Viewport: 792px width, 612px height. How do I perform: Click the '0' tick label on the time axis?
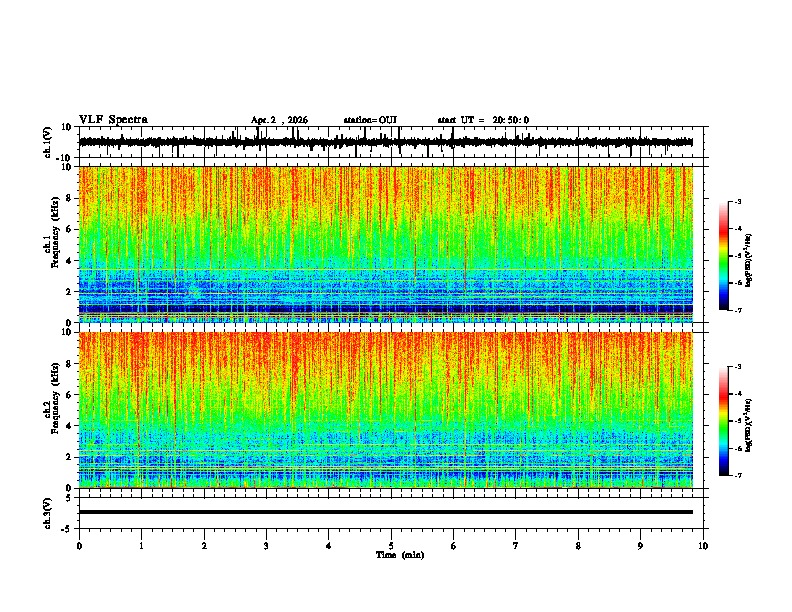79,546
